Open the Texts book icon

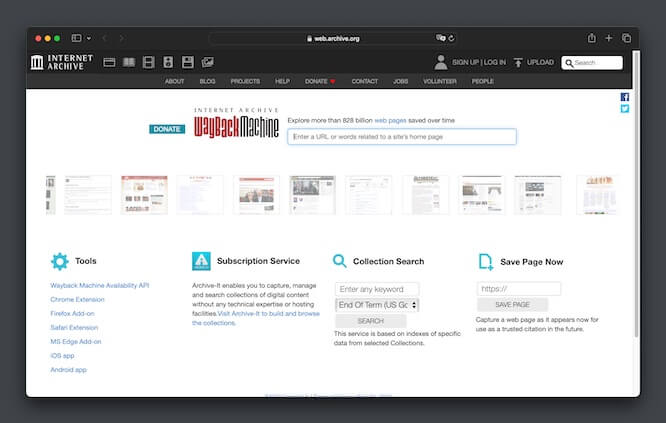tap(129, 62)
